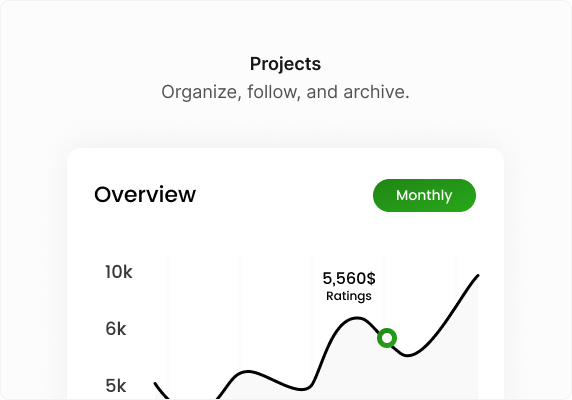The width and height of the screenshot is (572, 400).
Task: Click the Overview card heading
Action: tap(145, 195)
